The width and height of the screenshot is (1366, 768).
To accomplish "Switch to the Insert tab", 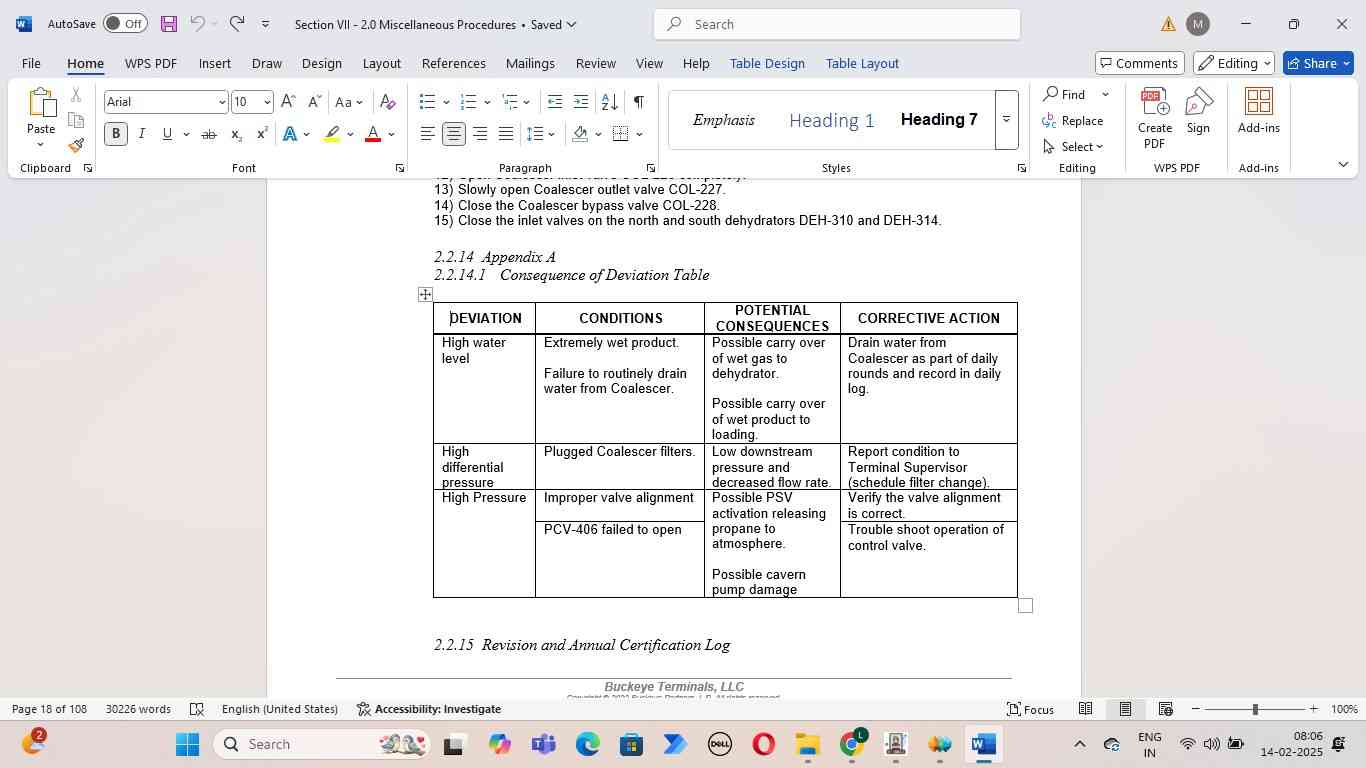I will 215,63.
